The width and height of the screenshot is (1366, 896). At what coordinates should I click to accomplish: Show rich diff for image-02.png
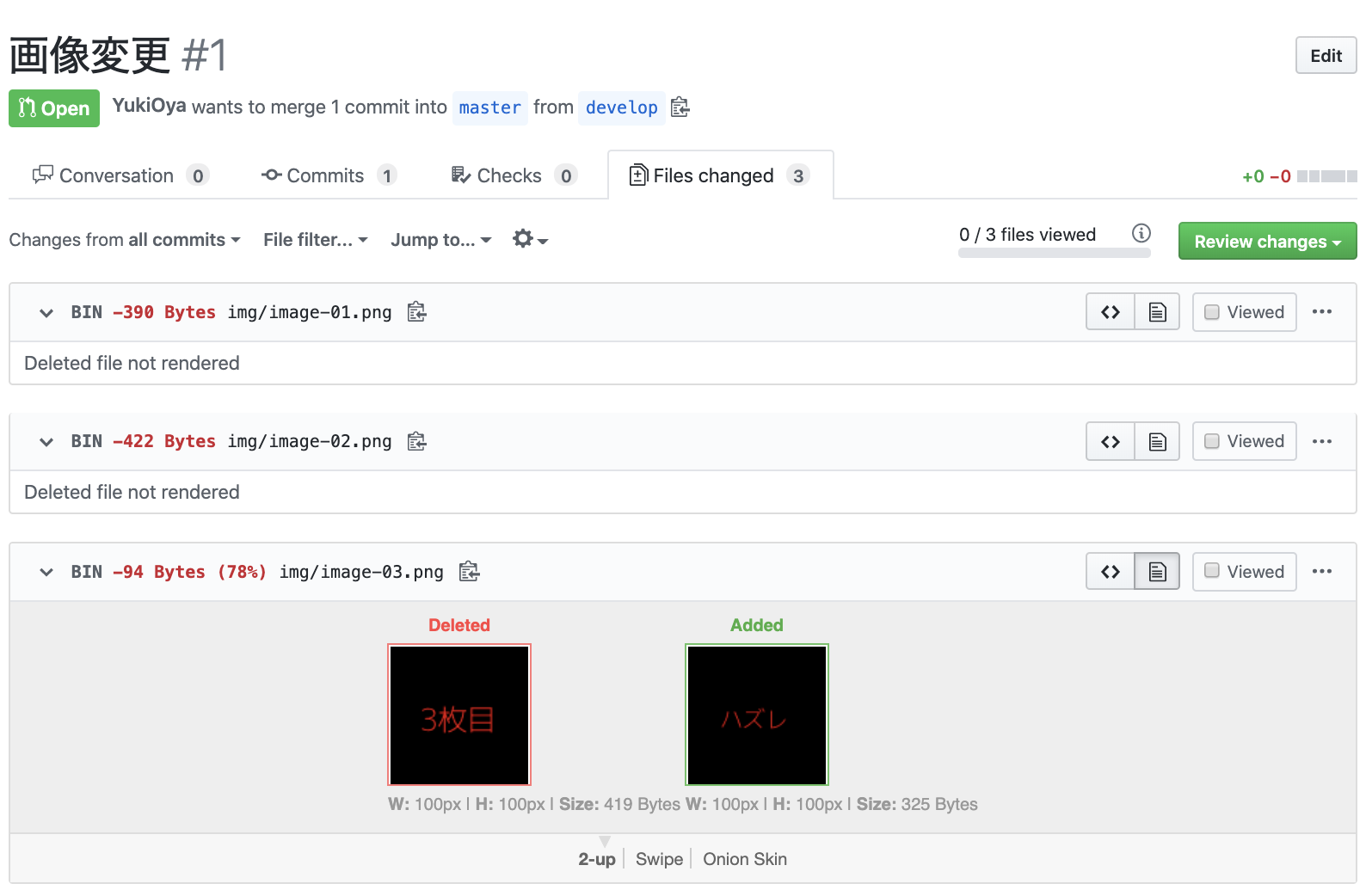[1158, 441]
